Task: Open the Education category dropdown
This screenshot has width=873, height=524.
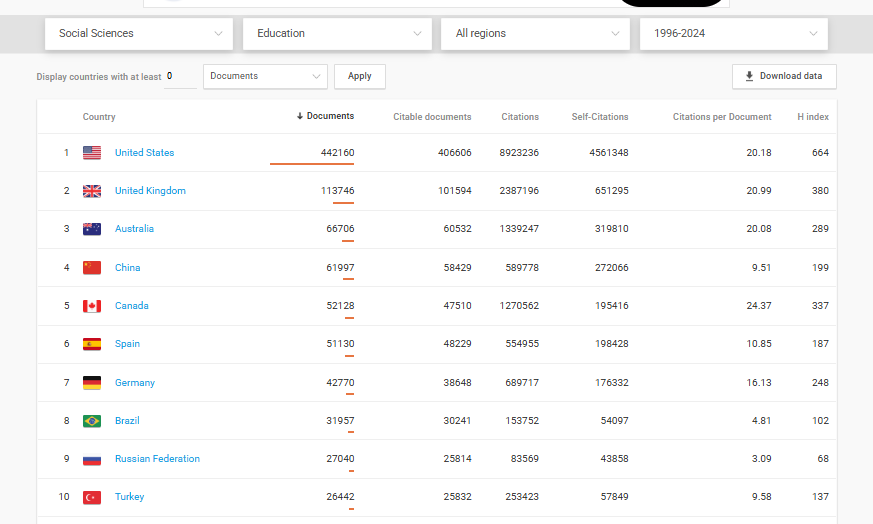Action: click(x=337, y=33)
